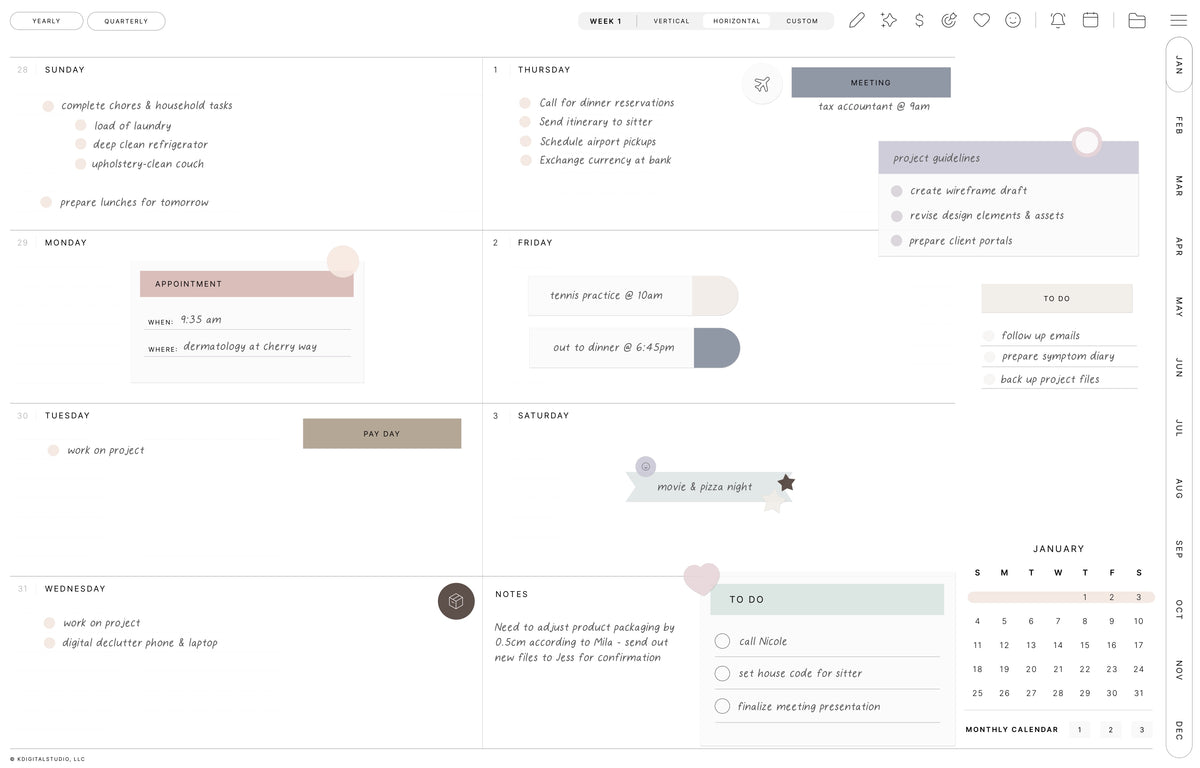Jump to the MAR month tab
Viewport: 1200px width, 768px height.
point(1179,185)
